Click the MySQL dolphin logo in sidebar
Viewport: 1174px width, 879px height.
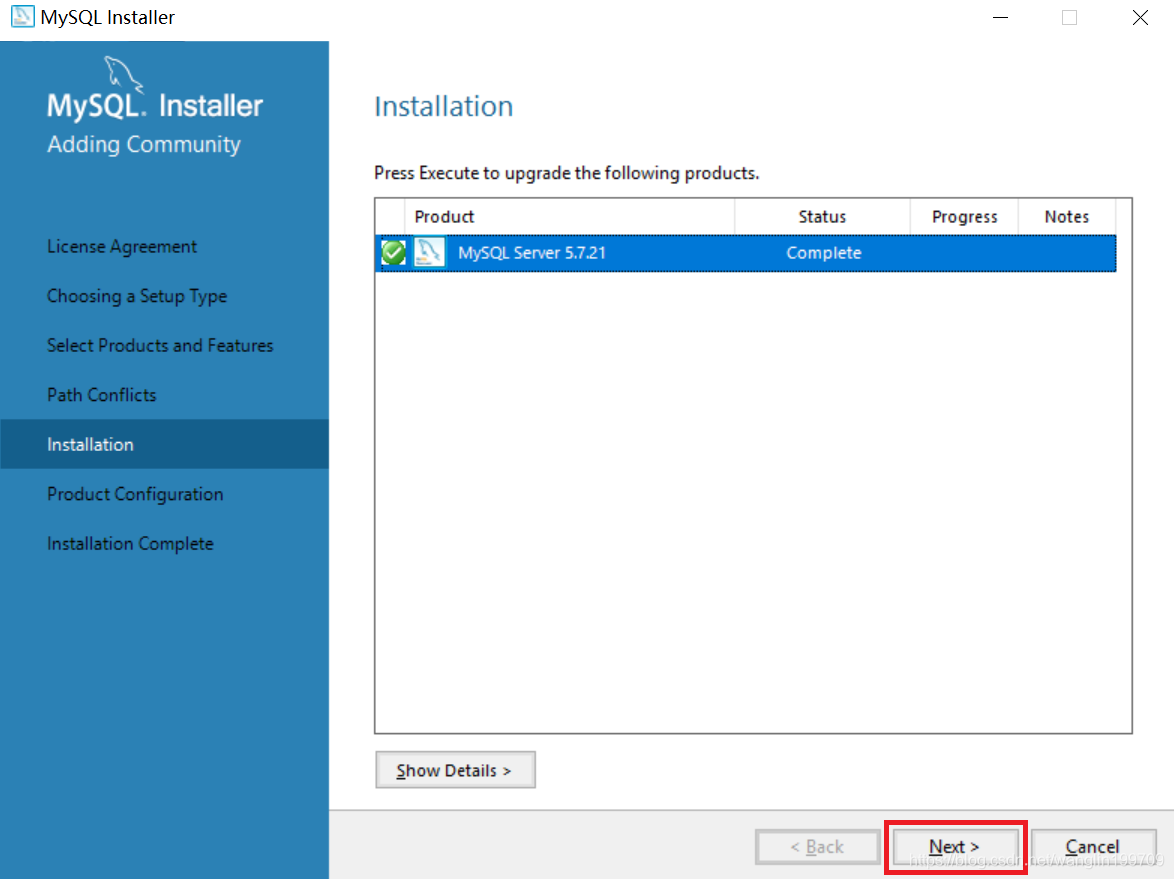(x=124, y=73)
